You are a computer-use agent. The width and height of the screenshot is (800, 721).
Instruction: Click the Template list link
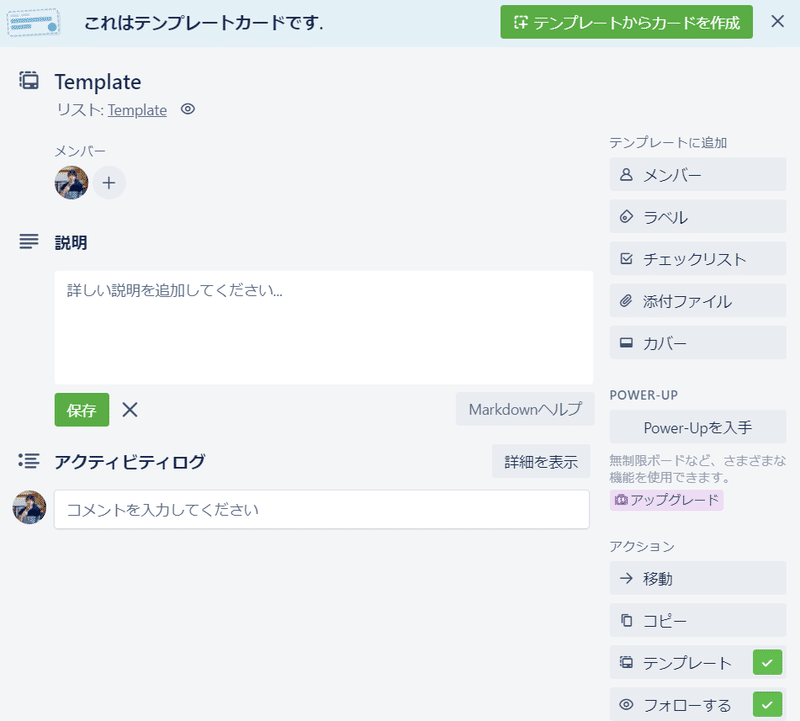(137, 110)
